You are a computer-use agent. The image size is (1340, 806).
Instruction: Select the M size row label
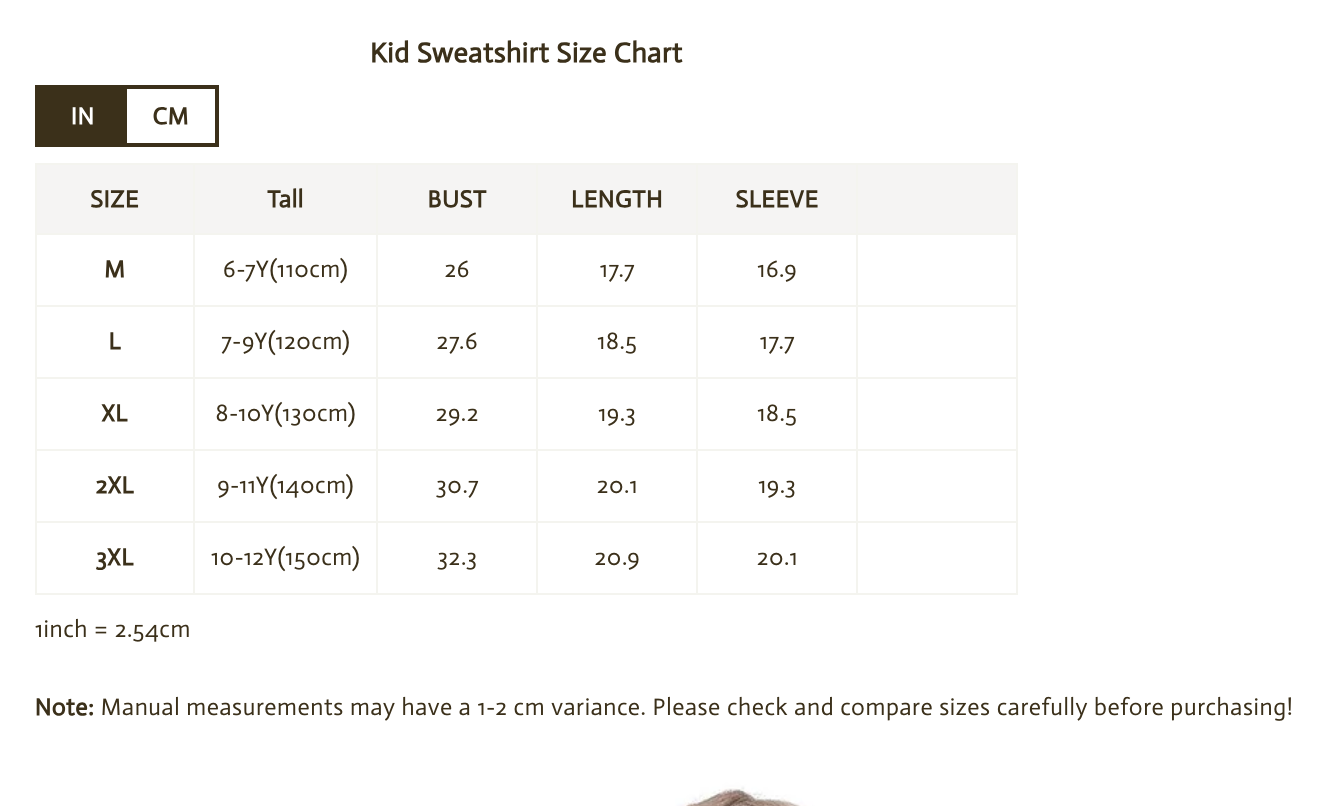114,270
